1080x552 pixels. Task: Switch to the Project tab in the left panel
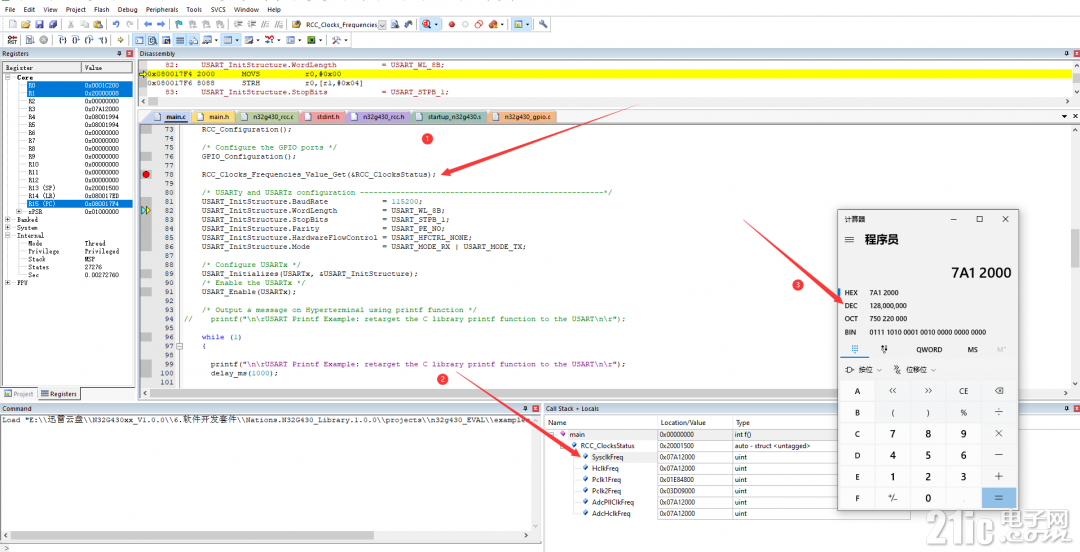pyautogui.click(x=19, y=394)
